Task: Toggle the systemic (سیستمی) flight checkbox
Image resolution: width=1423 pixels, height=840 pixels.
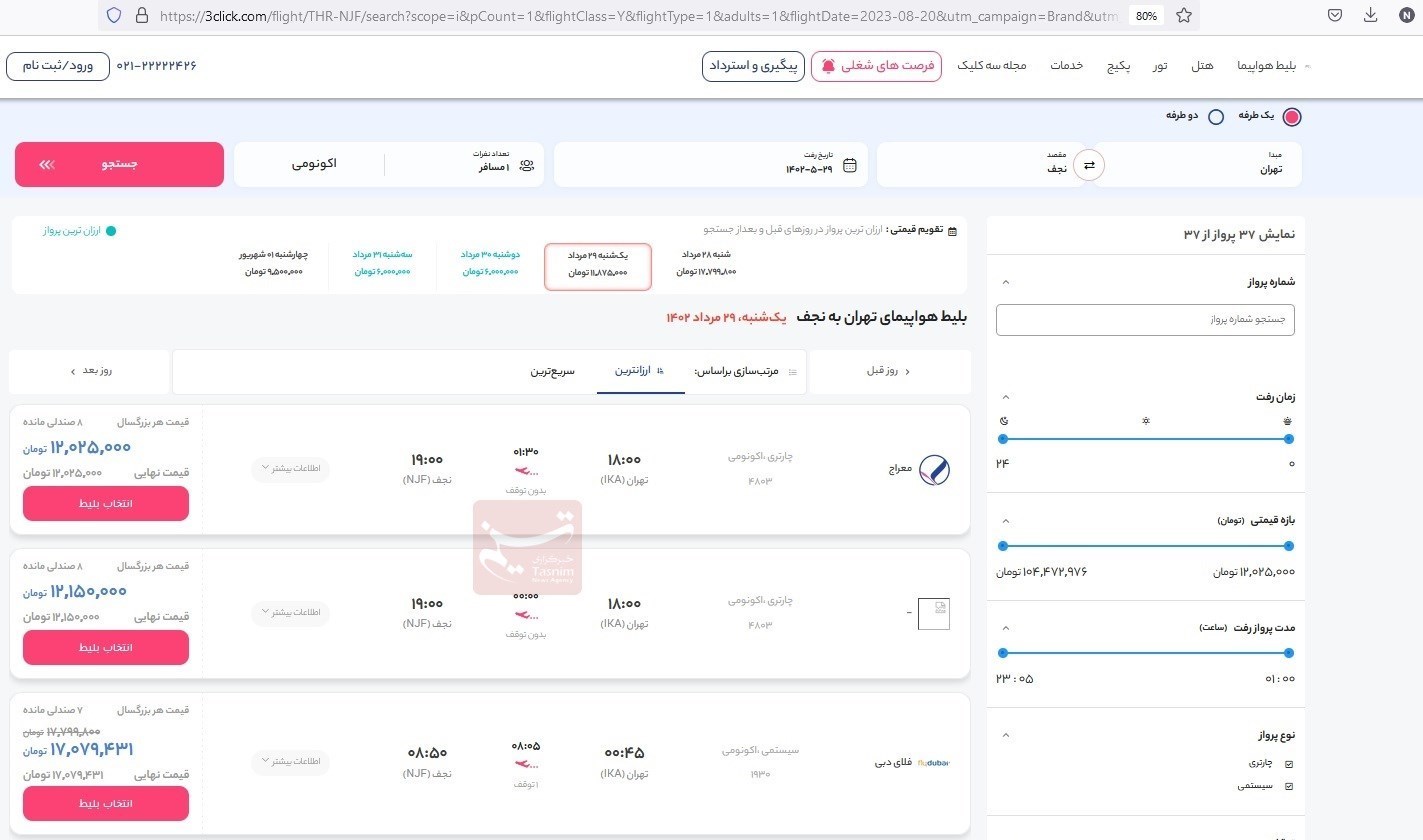Action: (x=1288, y=786)
